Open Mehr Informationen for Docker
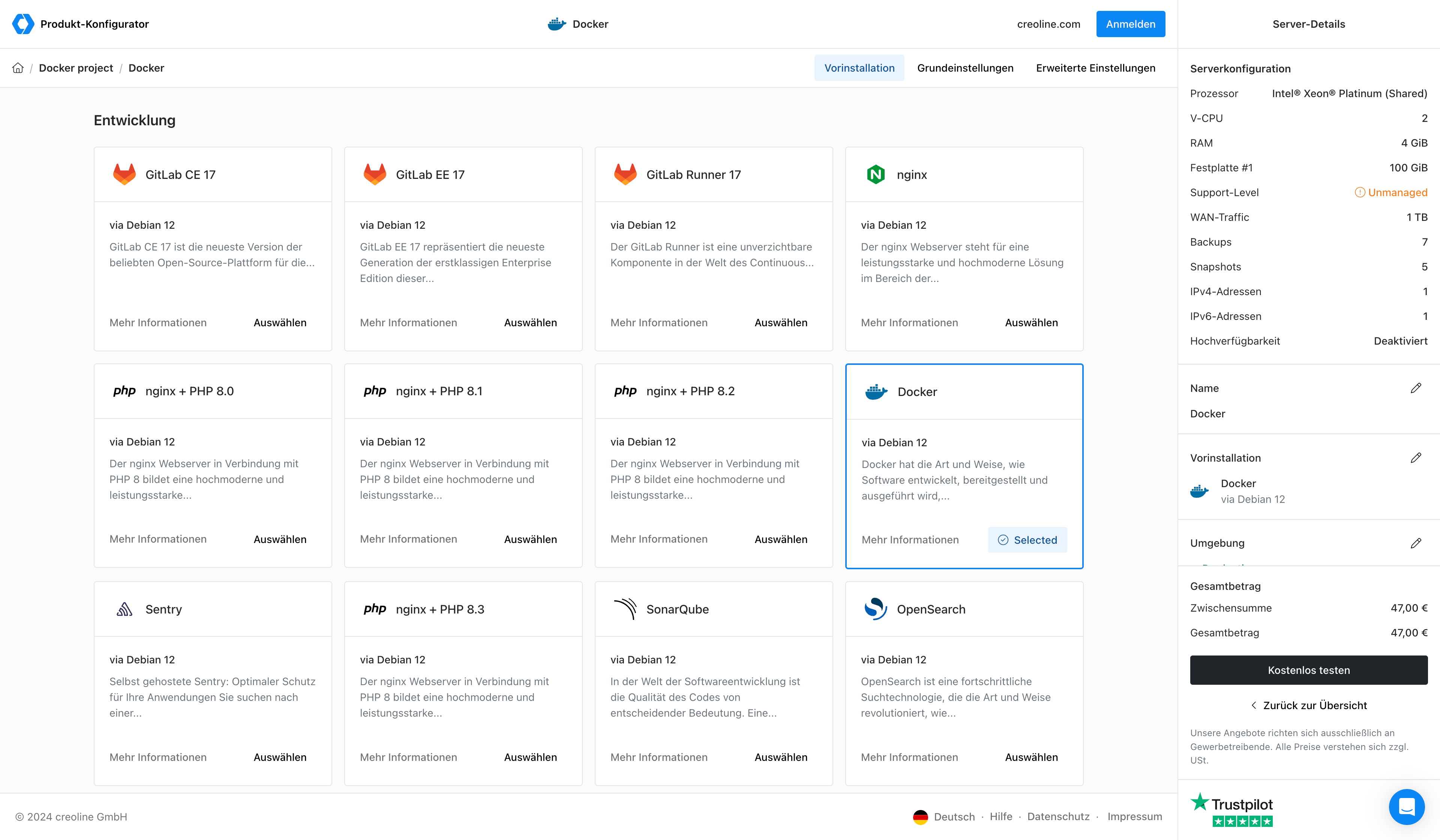This screenshot has width=1440, height=840. [910, 540]
